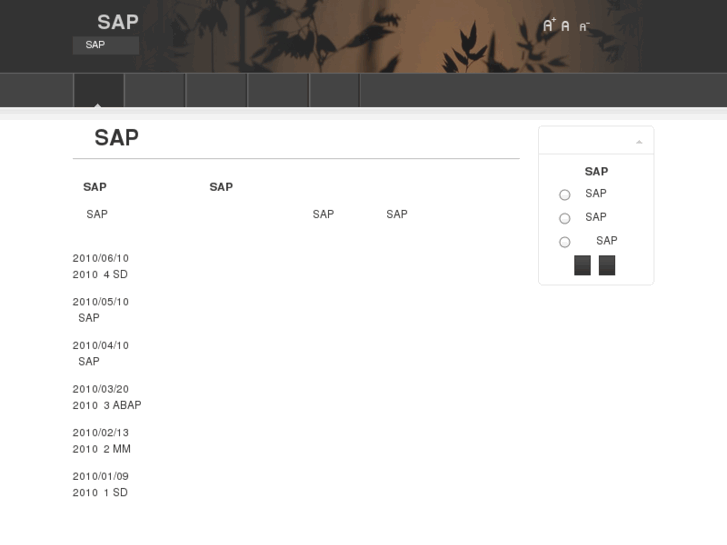This screenshot has height=545, width=727.
Task: Select the bottom indented SAP radio option
Action: coord(564,242)
